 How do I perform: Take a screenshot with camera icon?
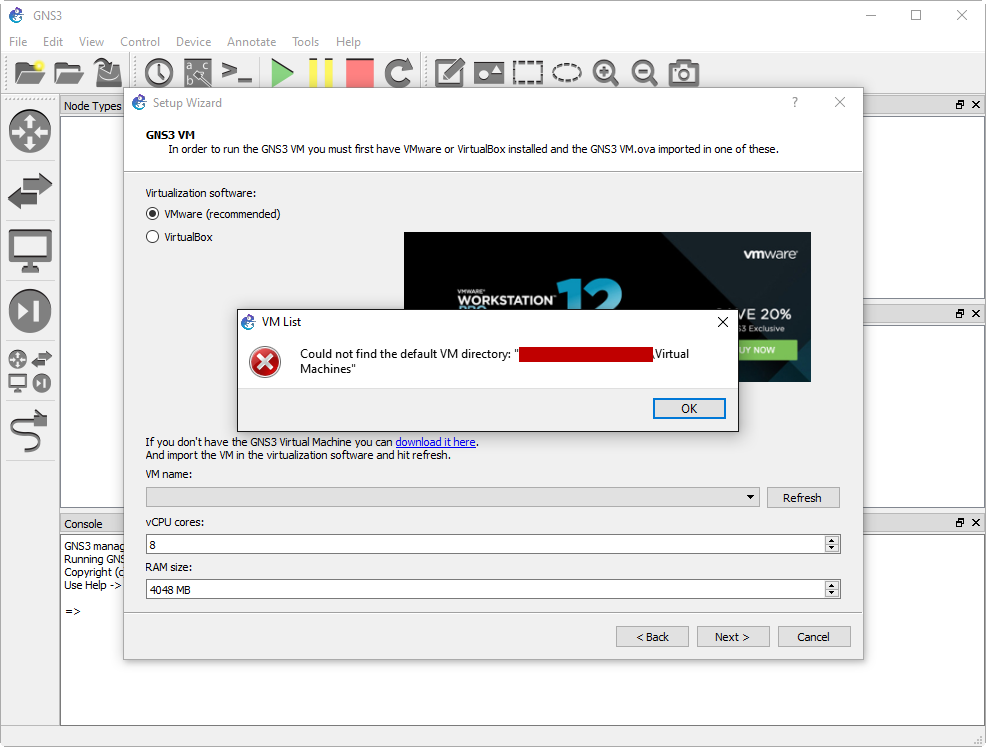(x=684, y=72)
